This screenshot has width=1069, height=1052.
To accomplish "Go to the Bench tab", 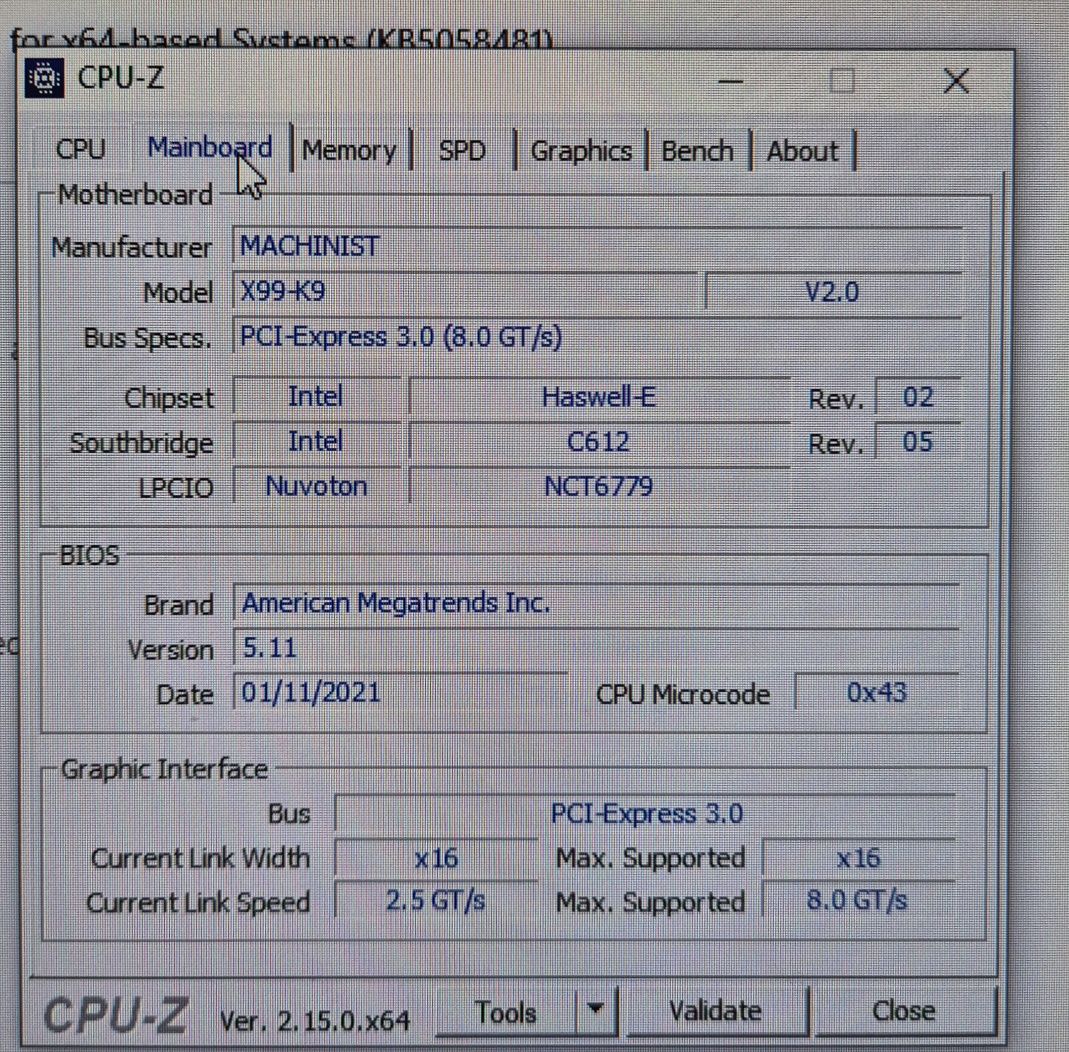I will [x=697, y=151].
